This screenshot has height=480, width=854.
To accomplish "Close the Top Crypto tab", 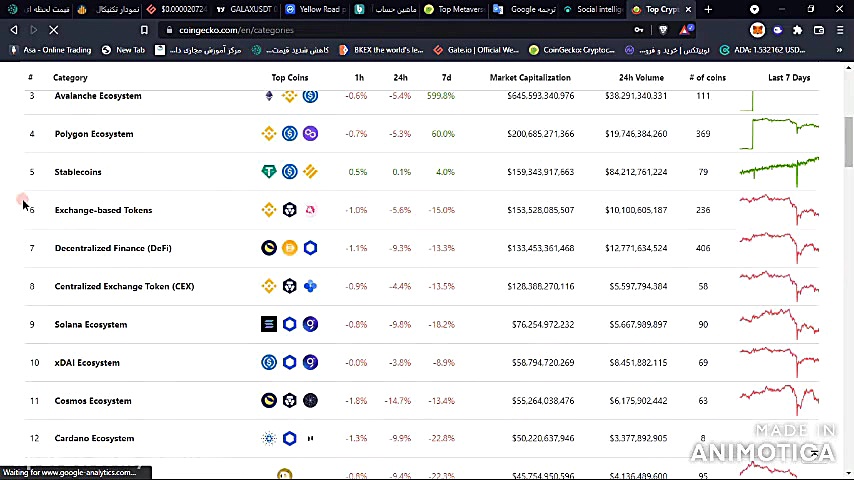I will [x=688, y=9].
